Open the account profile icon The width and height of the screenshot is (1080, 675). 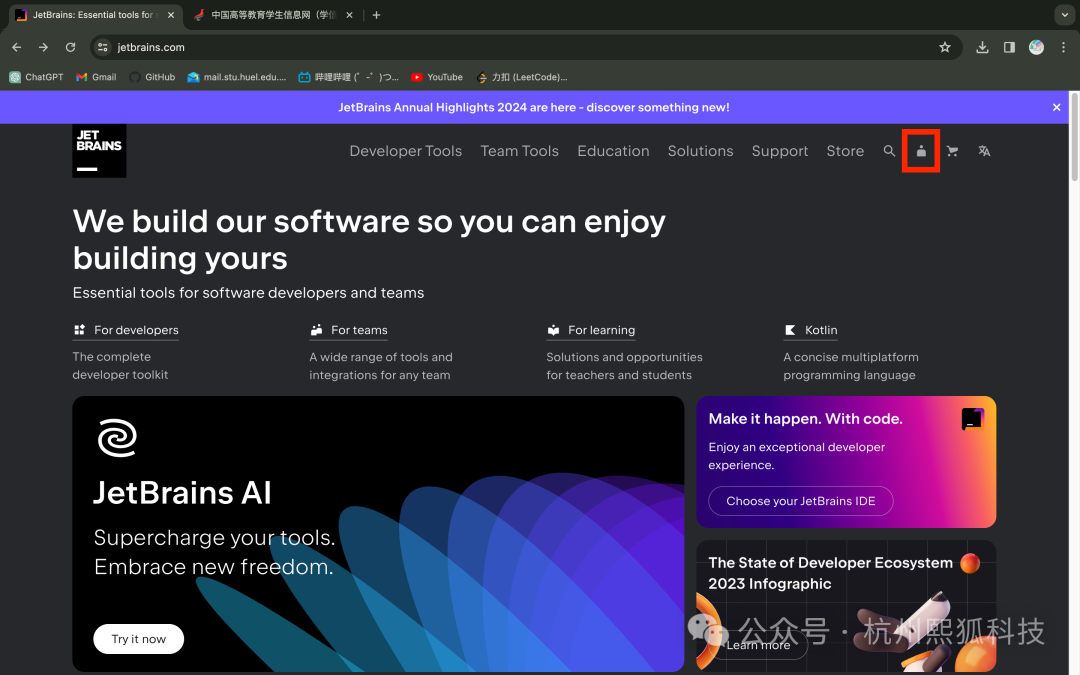point(920,151)
